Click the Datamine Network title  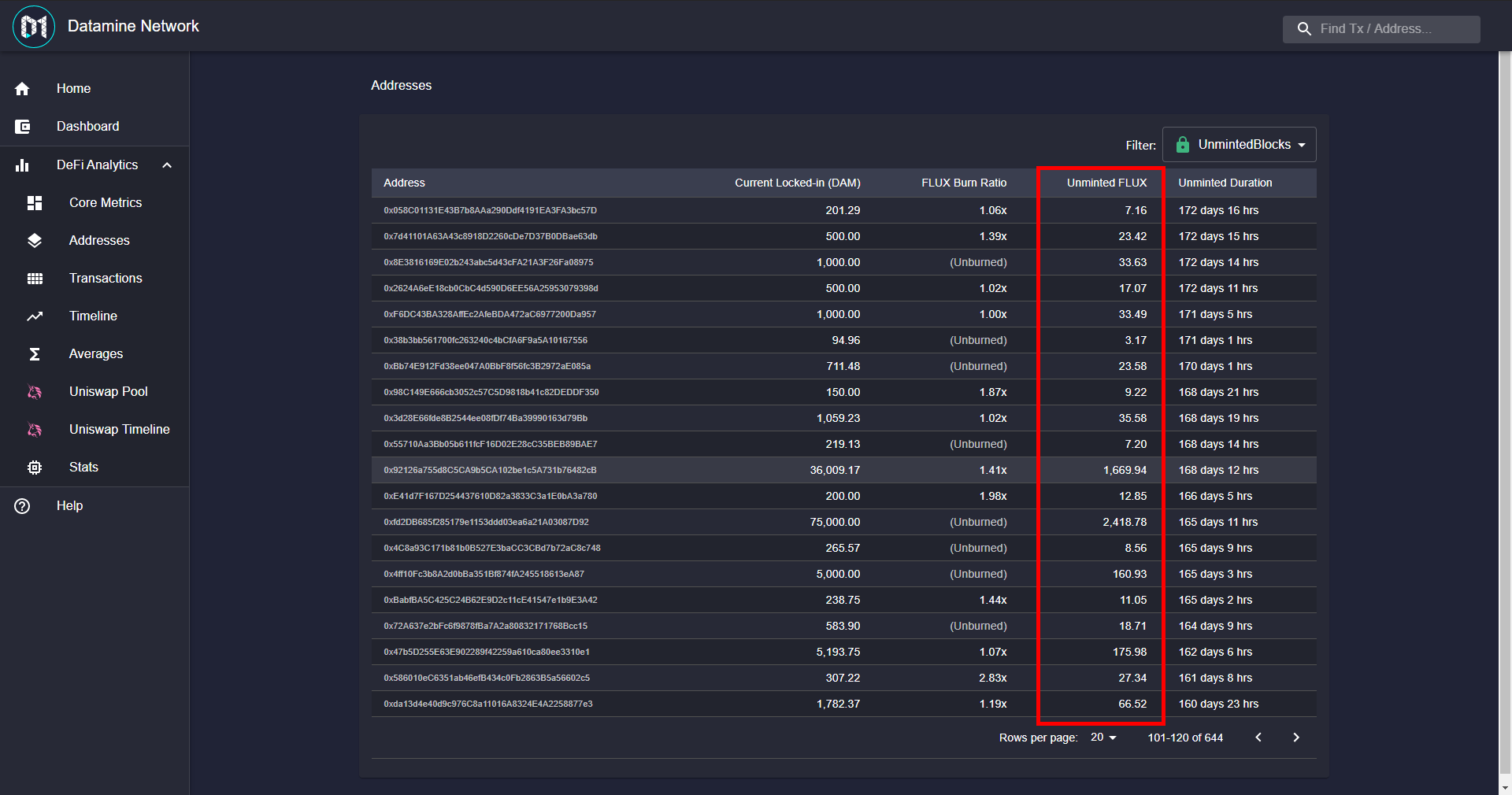[x=133, y=26]
